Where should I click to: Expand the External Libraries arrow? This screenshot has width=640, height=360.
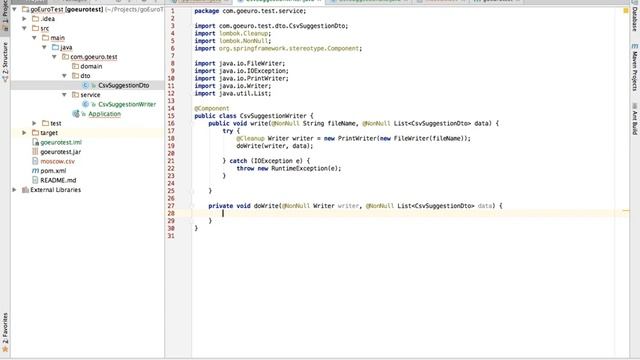tap(15, 190)
